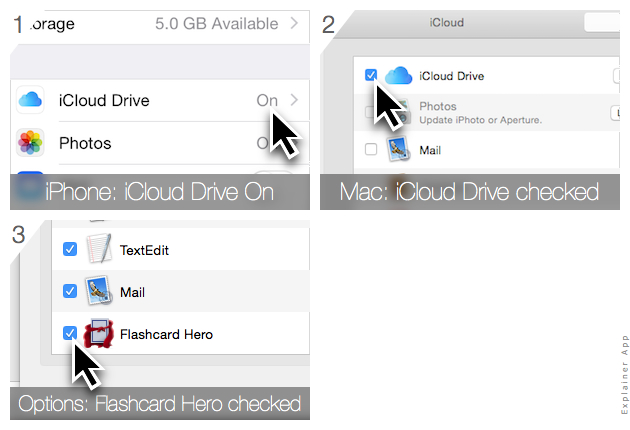Image resolution: width=630 pixels, height=430 pixels.
Task: Check the Flashcard Hero checkbox
Action: (x=70, y=333)
